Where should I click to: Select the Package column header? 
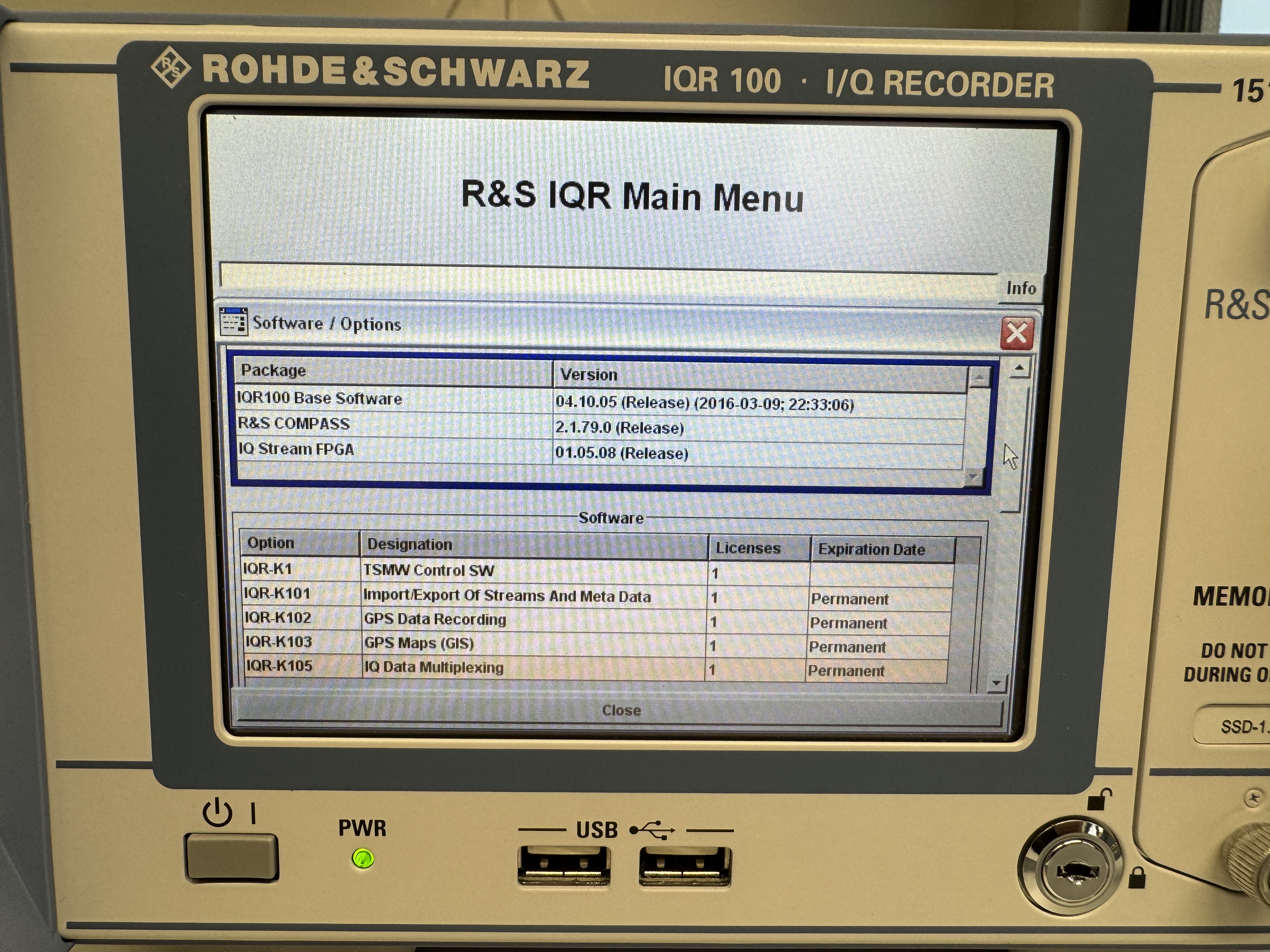click(394, 371)
